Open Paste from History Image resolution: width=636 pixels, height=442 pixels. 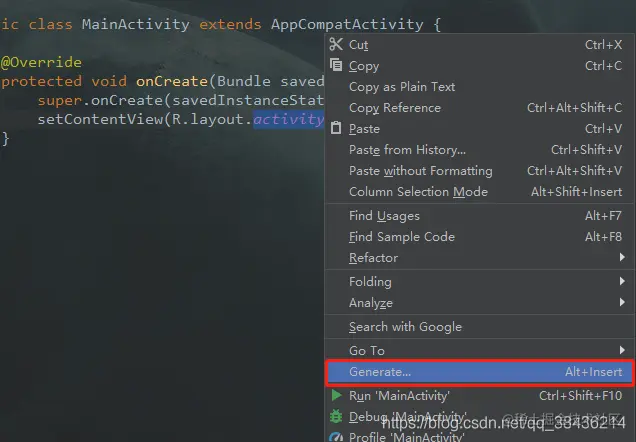click(480, 150)
